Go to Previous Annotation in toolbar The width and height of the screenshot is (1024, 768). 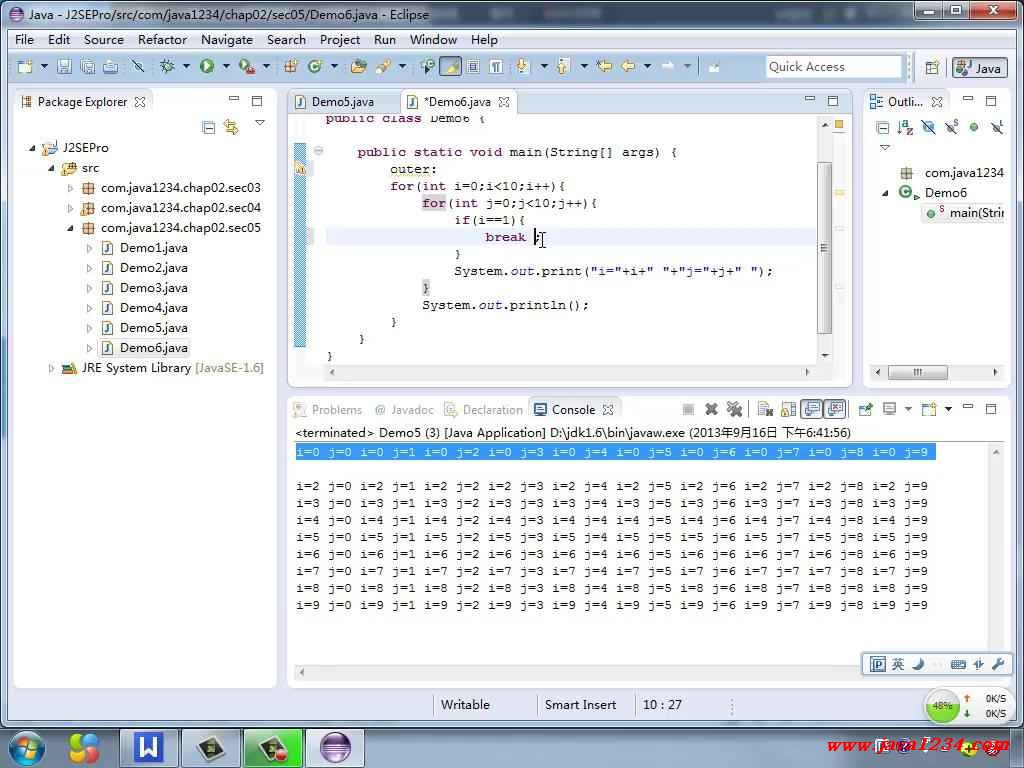coord(563,66)
